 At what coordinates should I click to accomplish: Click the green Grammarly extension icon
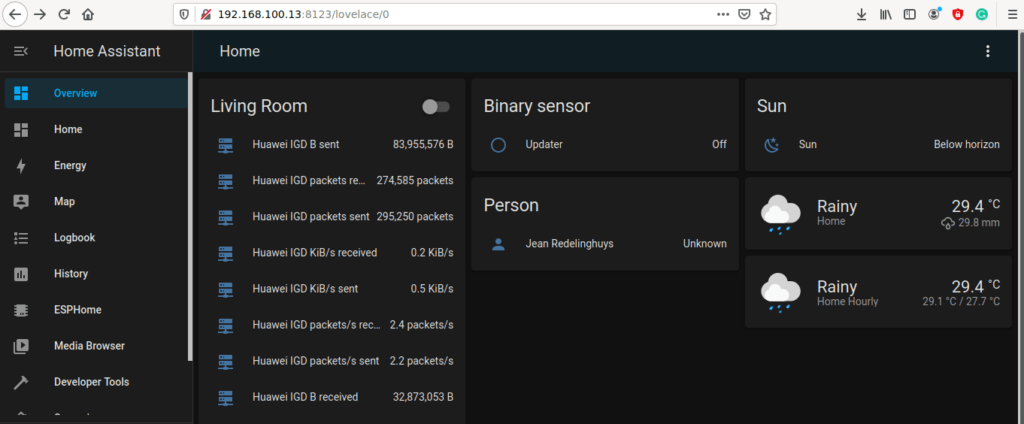(x=982, y=14)
